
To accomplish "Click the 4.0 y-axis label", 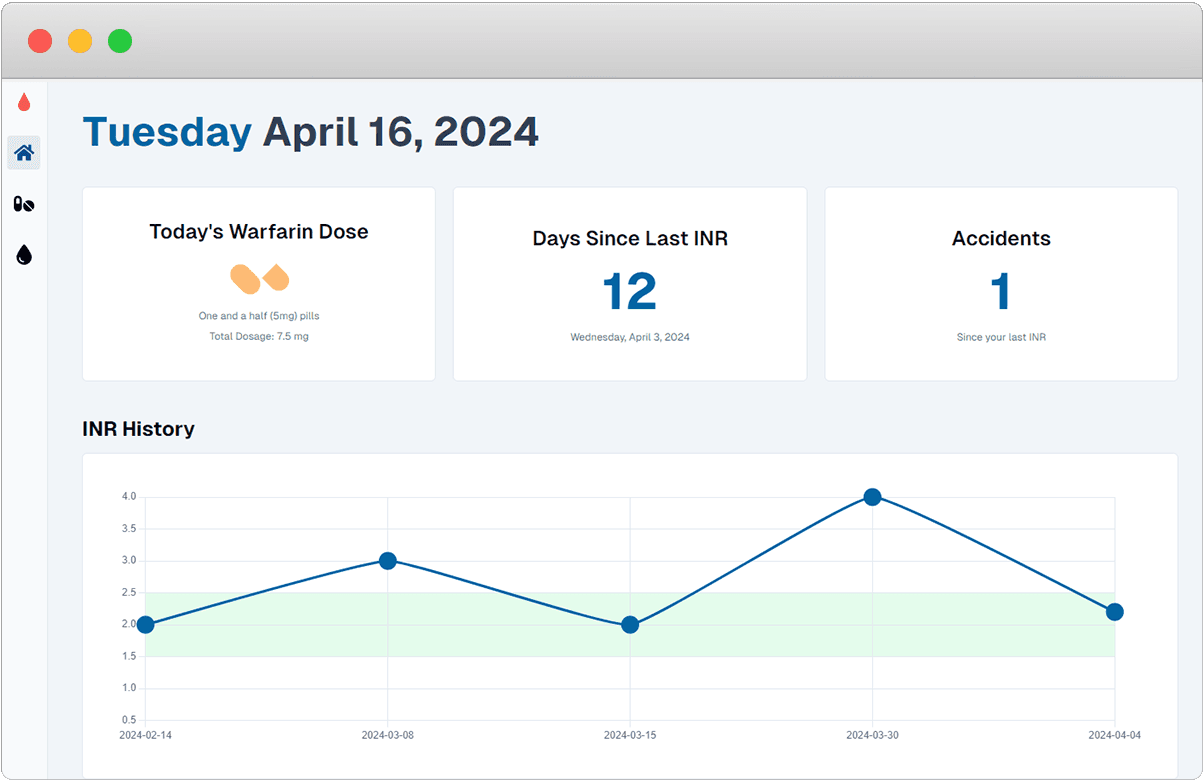I will click(129, 497).
